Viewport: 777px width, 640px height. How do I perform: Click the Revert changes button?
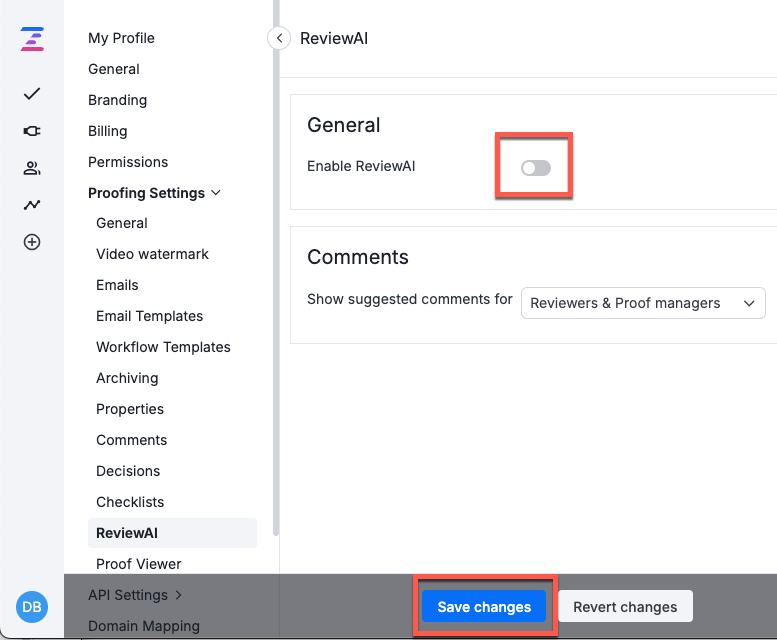[x=625, y=607]
